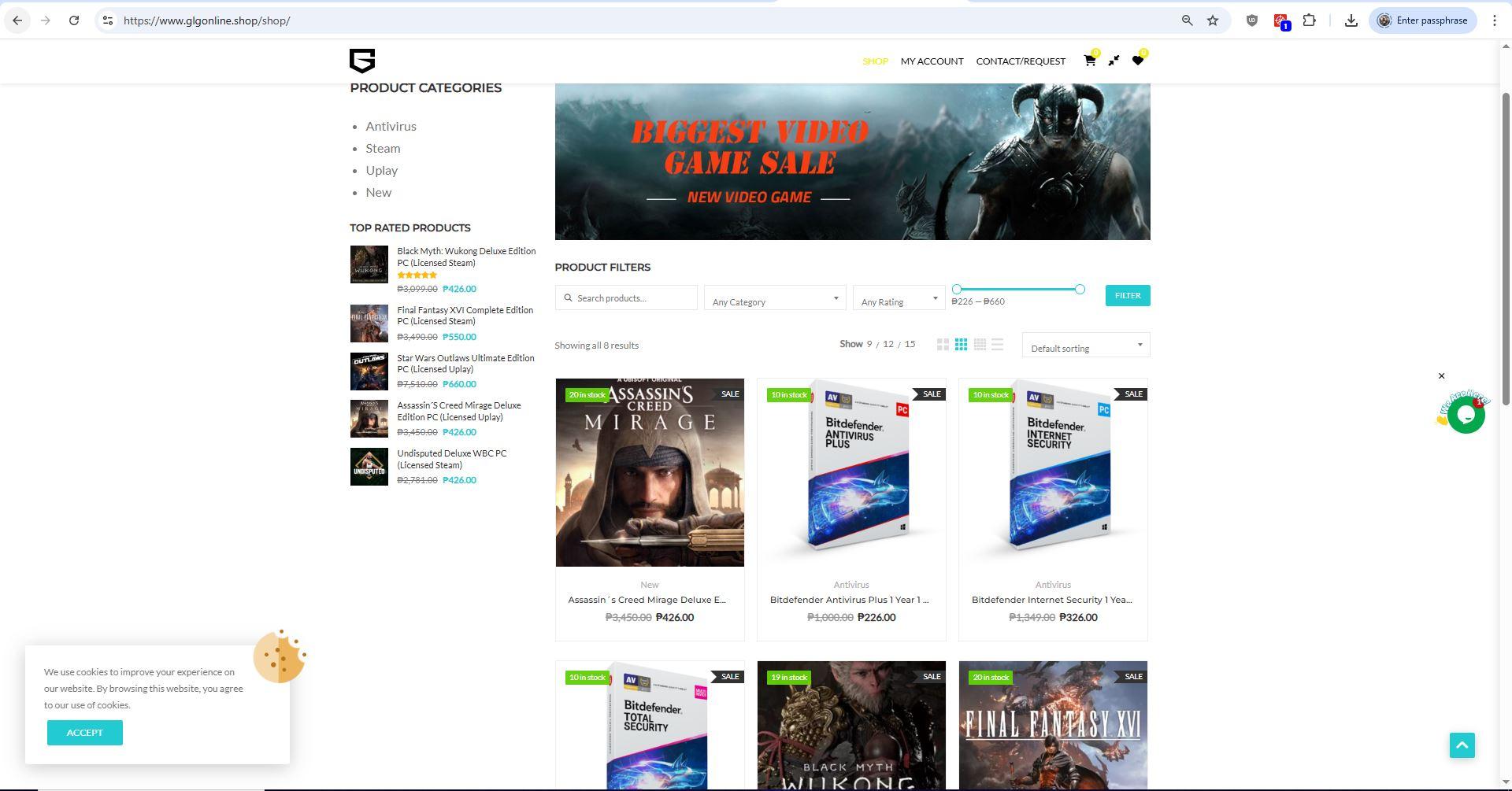Open Star Wars Outlaws Ultimate Edition link
This screenshot has width=1512, height=791.
(x=465, y=364)
